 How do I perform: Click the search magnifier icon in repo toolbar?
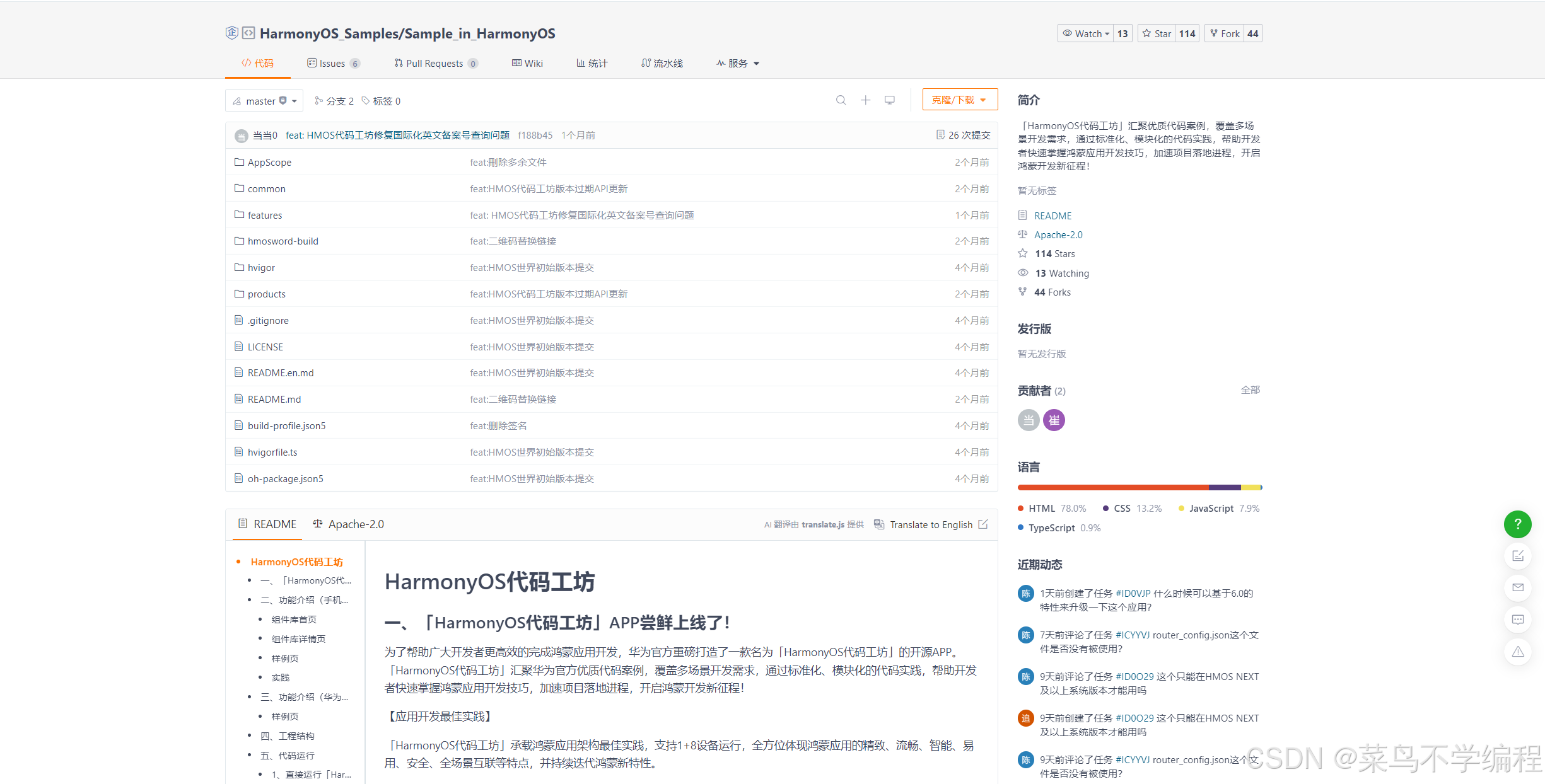[x=841, y=100]
